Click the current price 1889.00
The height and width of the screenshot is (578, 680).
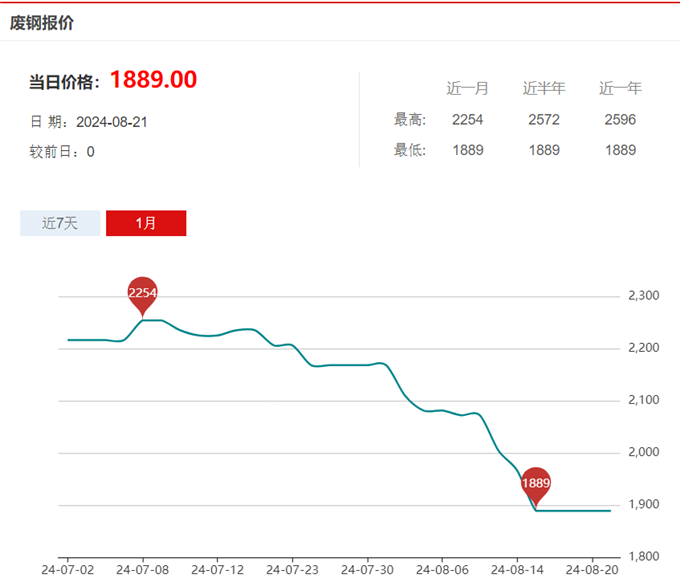[x=153, y=80]
